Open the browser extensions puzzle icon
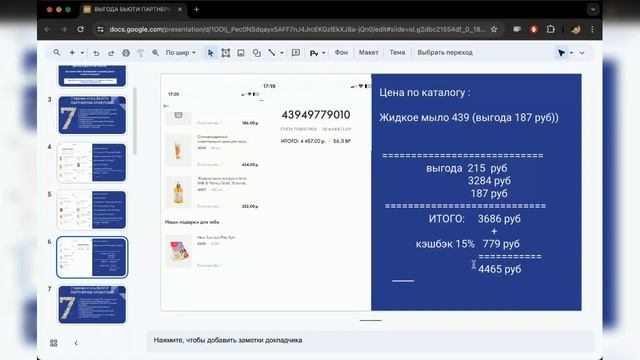640x360 pixels. 551,29
